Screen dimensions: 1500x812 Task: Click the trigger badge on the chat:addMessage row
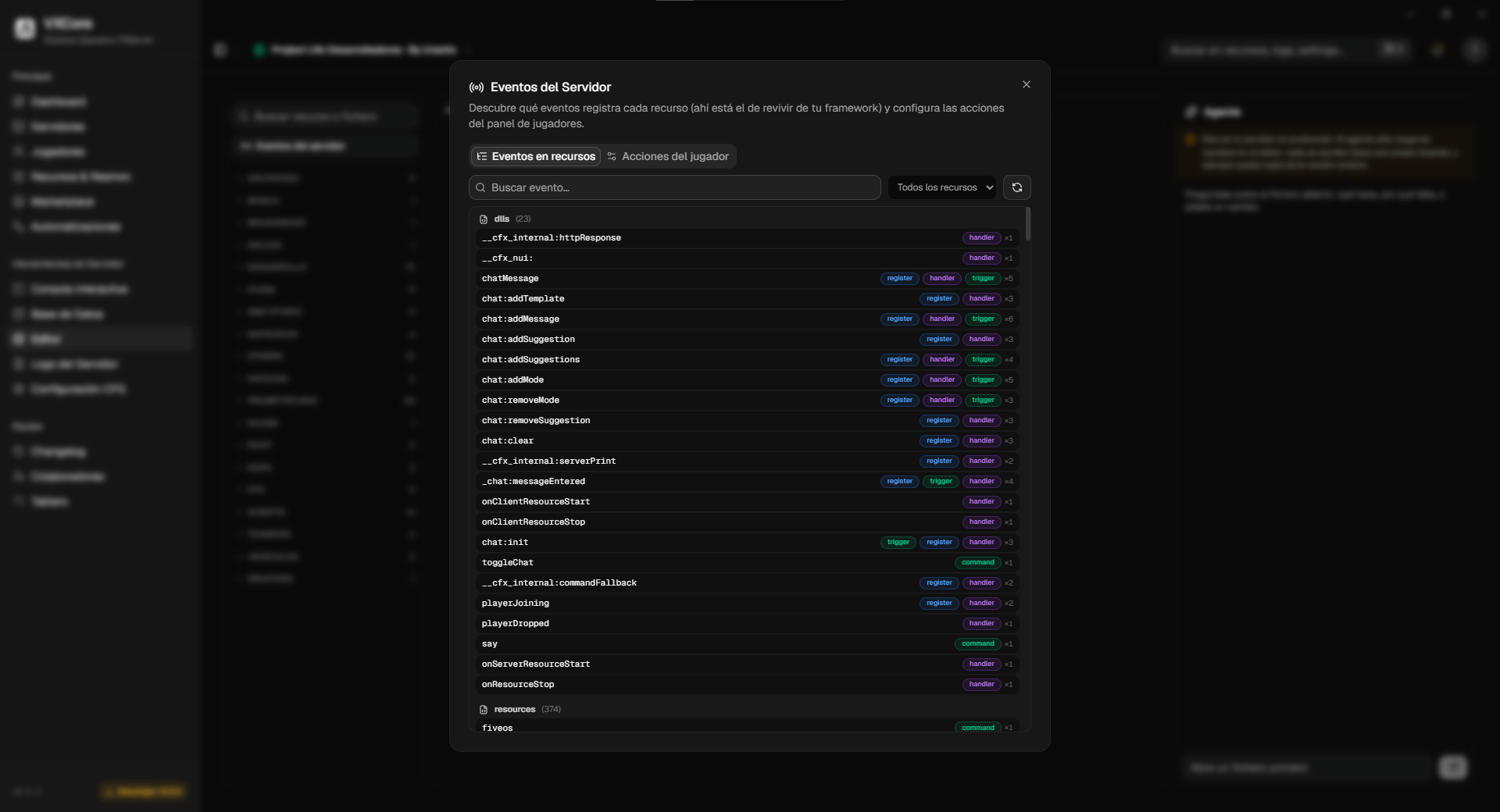point(983,319)
